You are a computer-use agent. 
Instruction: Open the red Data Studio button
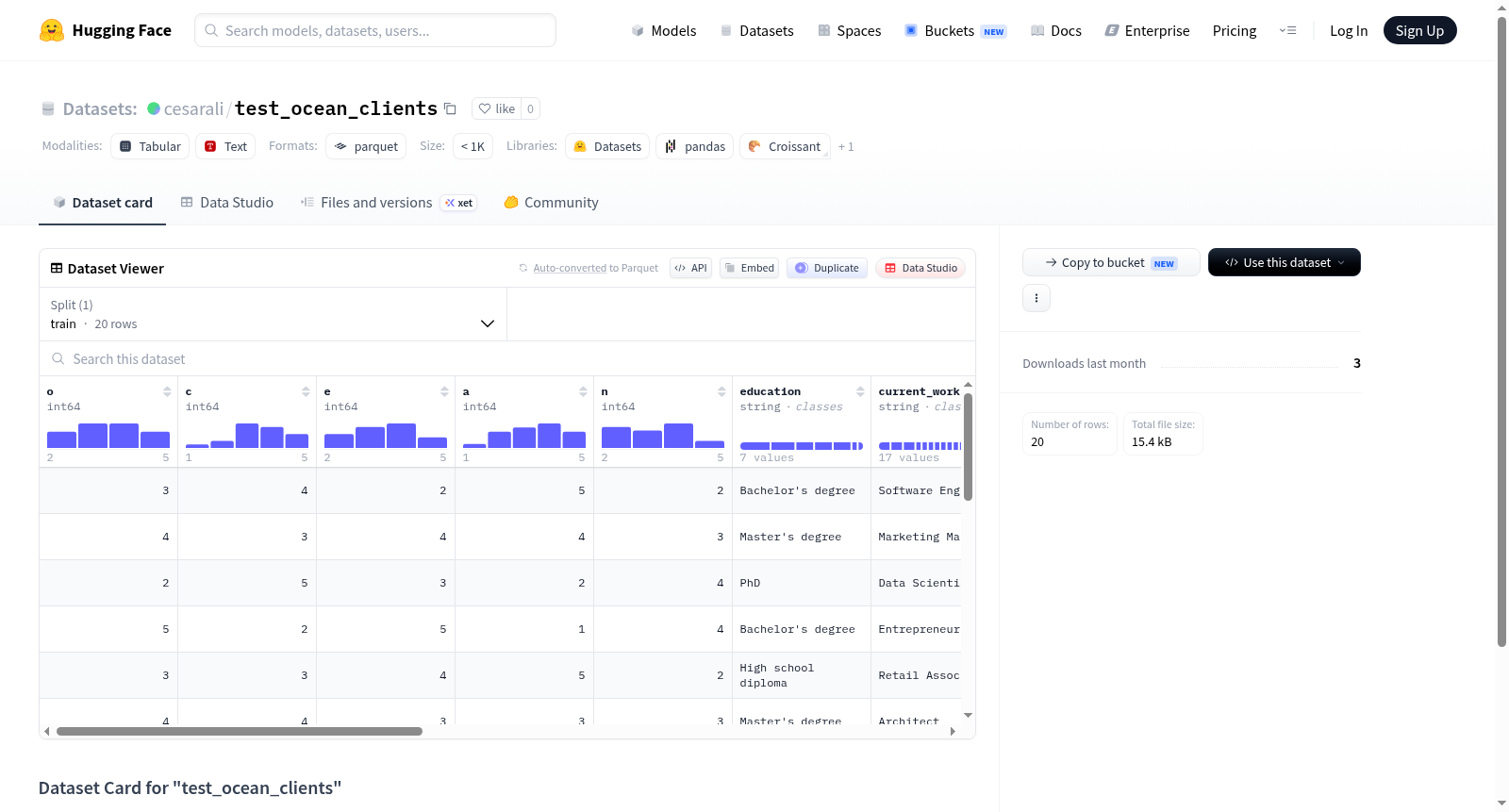[x=920, y=268]
